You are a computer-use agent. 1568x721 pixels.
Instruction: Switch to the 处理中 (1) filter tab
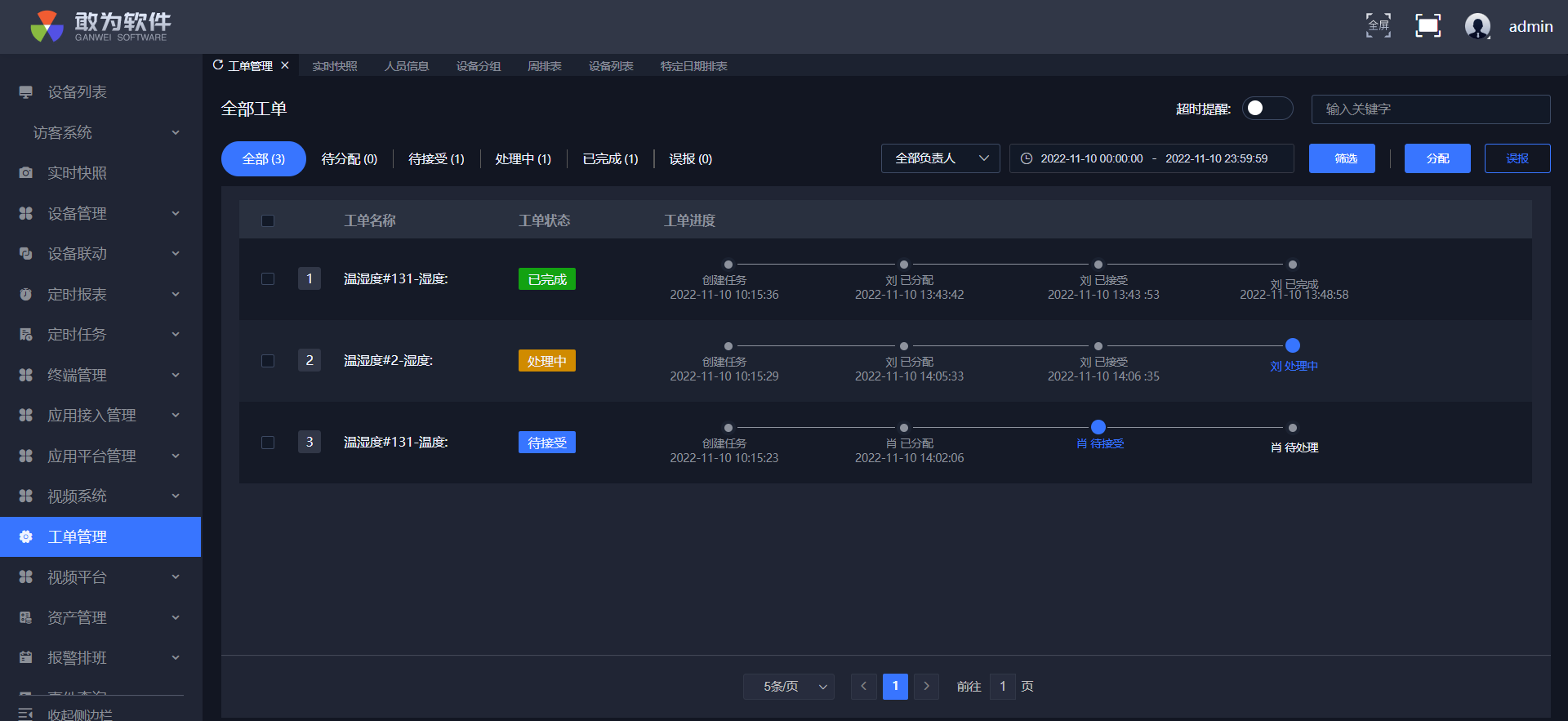523,159
